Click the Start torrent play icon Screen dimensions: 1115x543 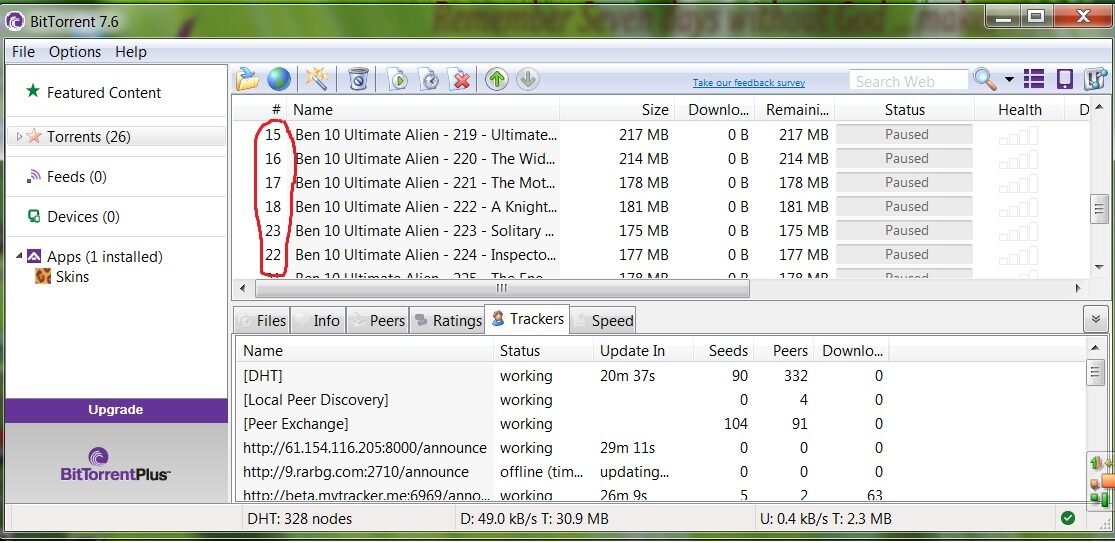398,80
